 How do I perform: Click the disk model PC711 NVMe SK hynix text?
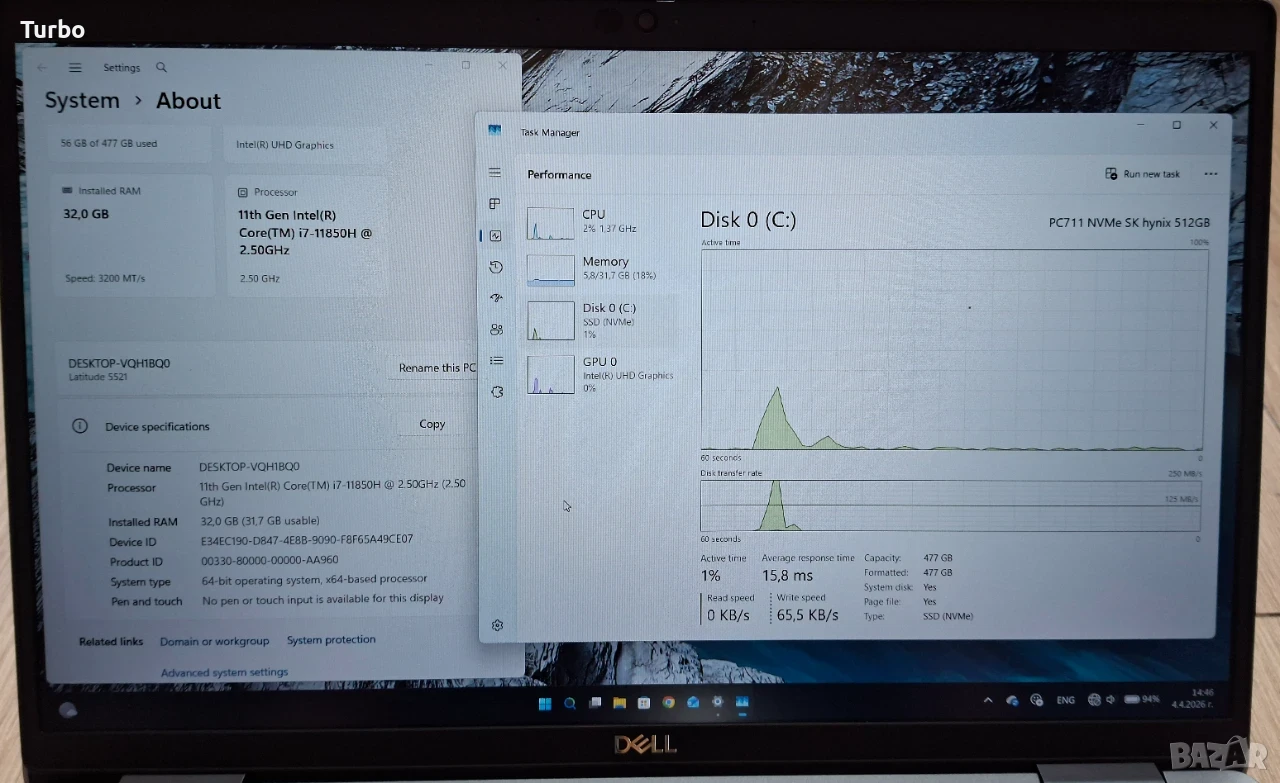[x=1129, y=222]
